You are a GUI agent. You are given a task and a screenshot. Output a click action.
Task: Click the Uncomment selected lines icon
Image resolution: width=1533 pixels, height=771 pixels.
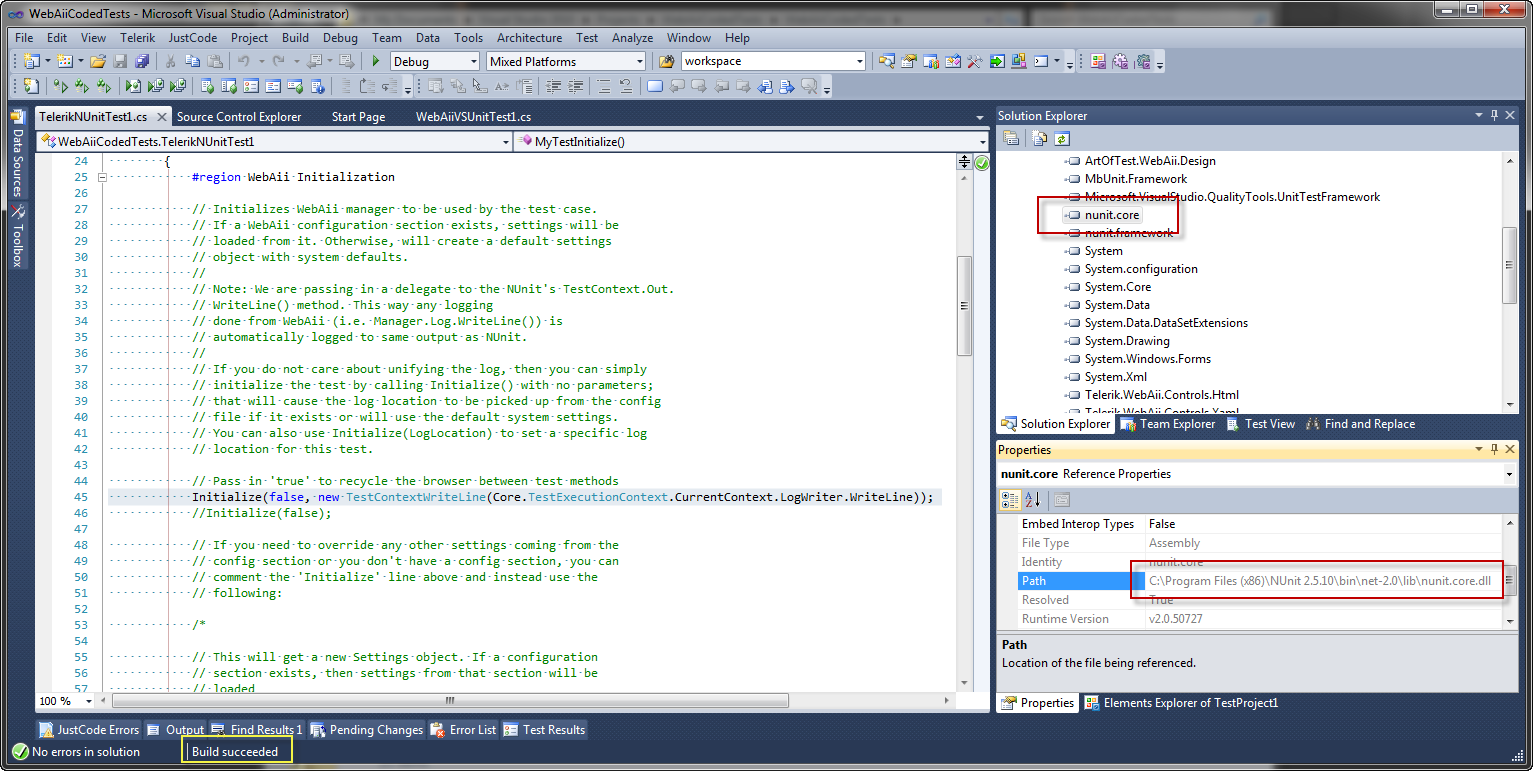[x=625, y=86]
